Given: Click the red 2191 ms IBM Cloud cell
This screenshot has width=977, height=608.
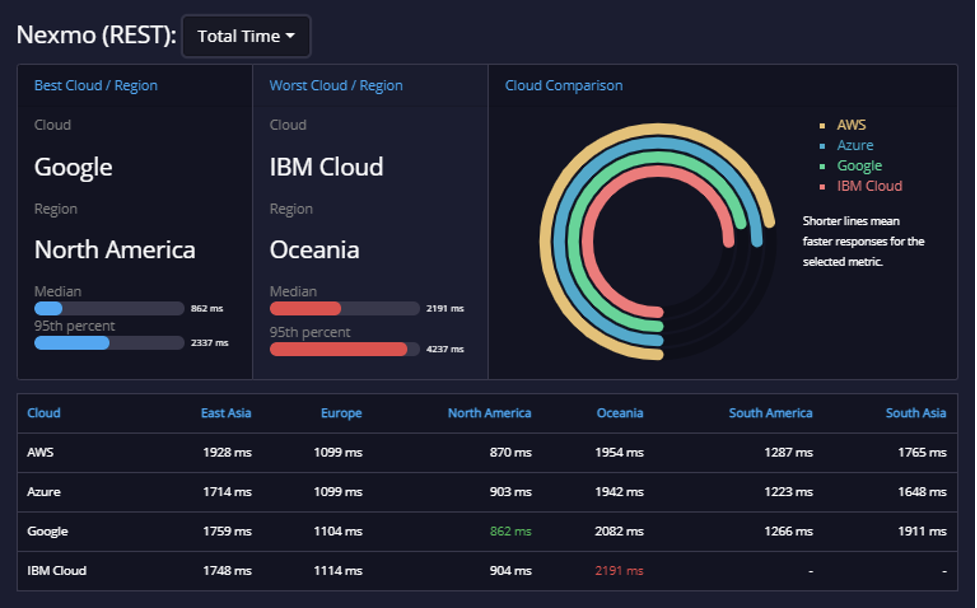Looking at the screenshot, I should coord(619,571).
